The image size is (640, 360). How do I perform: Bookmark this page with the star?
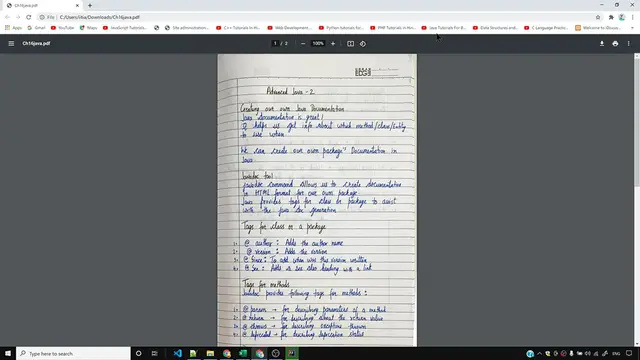tap(598, 17)
